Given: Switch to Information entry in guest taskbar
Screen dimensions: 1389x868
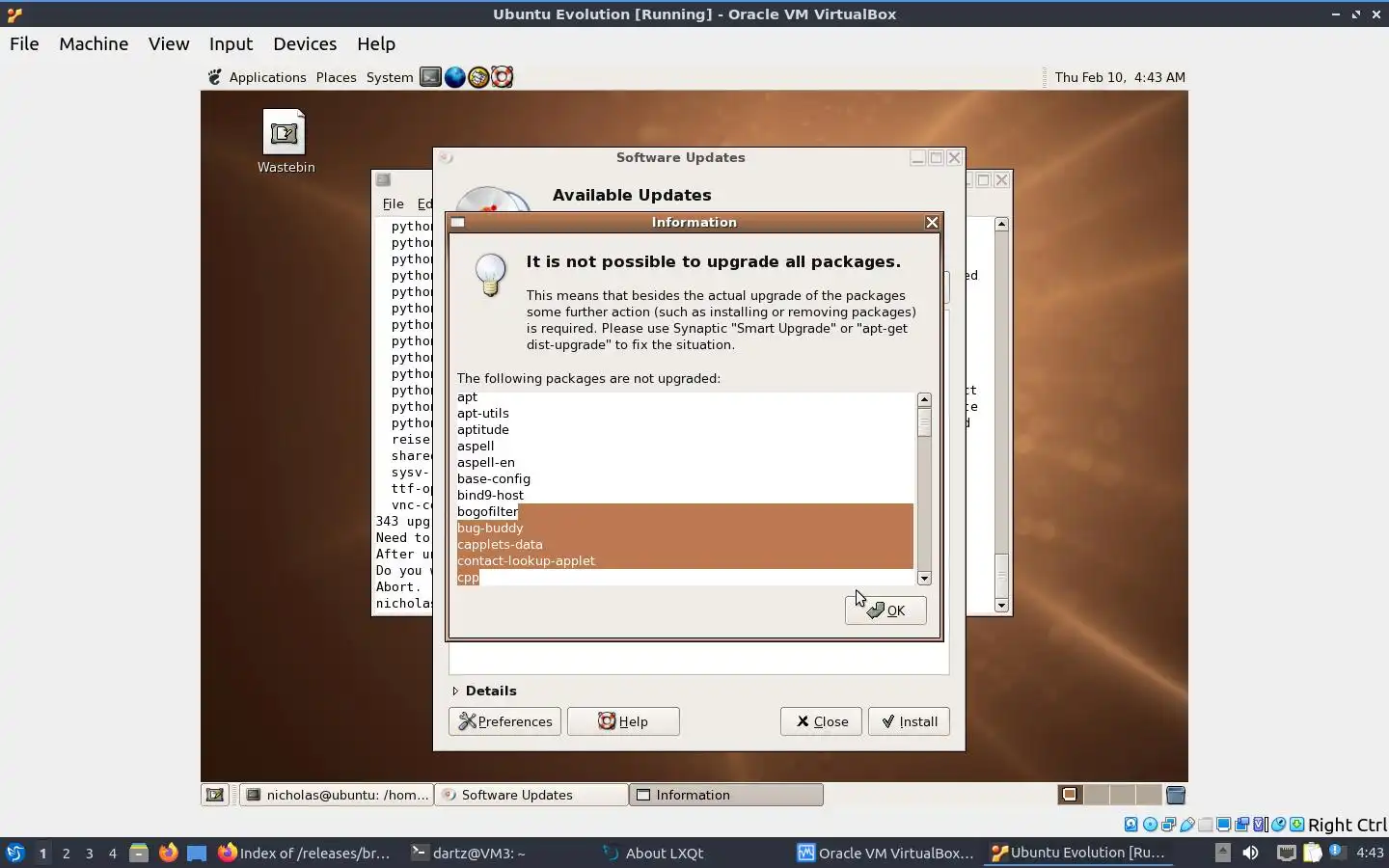Looking at the screenshot, I should [x=726, y=795].
